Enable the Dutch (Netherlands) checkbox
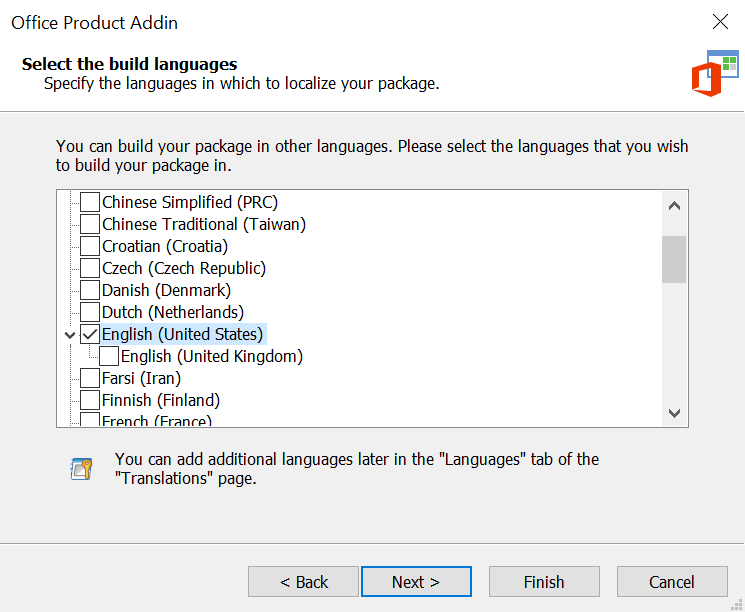 click(x=90, y=312)
